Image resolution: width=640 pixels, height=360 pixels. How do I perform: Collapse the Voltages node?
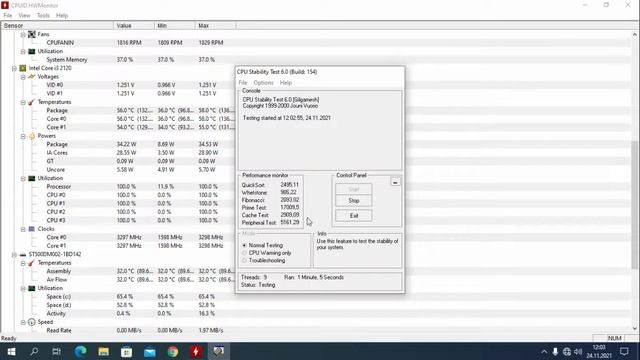click(x=23, y=77)
